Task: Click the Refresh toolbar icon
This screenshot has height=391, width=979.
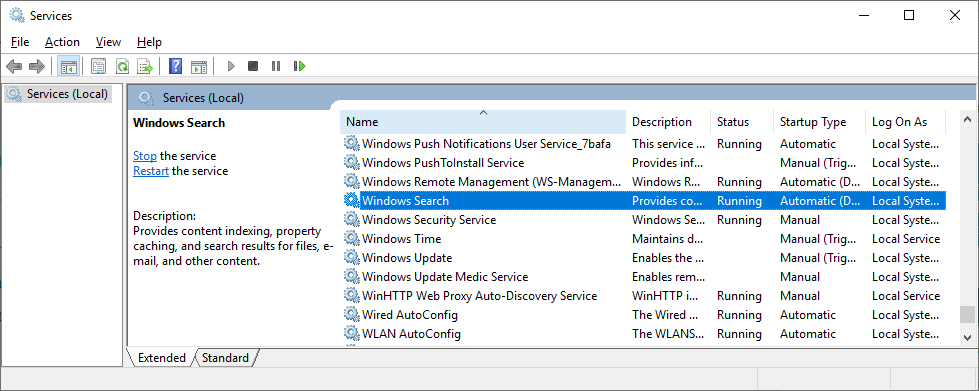Action: coord(122,66)
